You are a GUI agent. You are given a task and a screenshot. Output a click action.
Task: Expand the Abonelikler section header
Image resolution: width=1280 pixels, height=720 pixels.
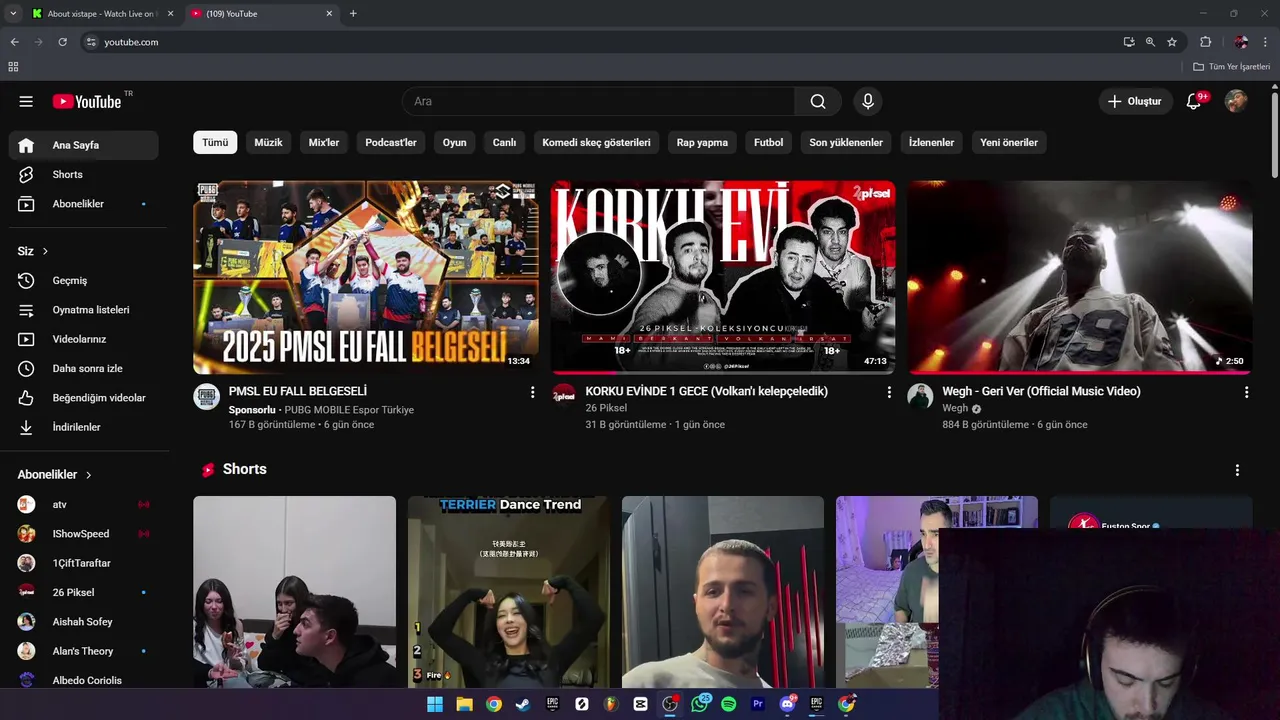click(55, 475)
